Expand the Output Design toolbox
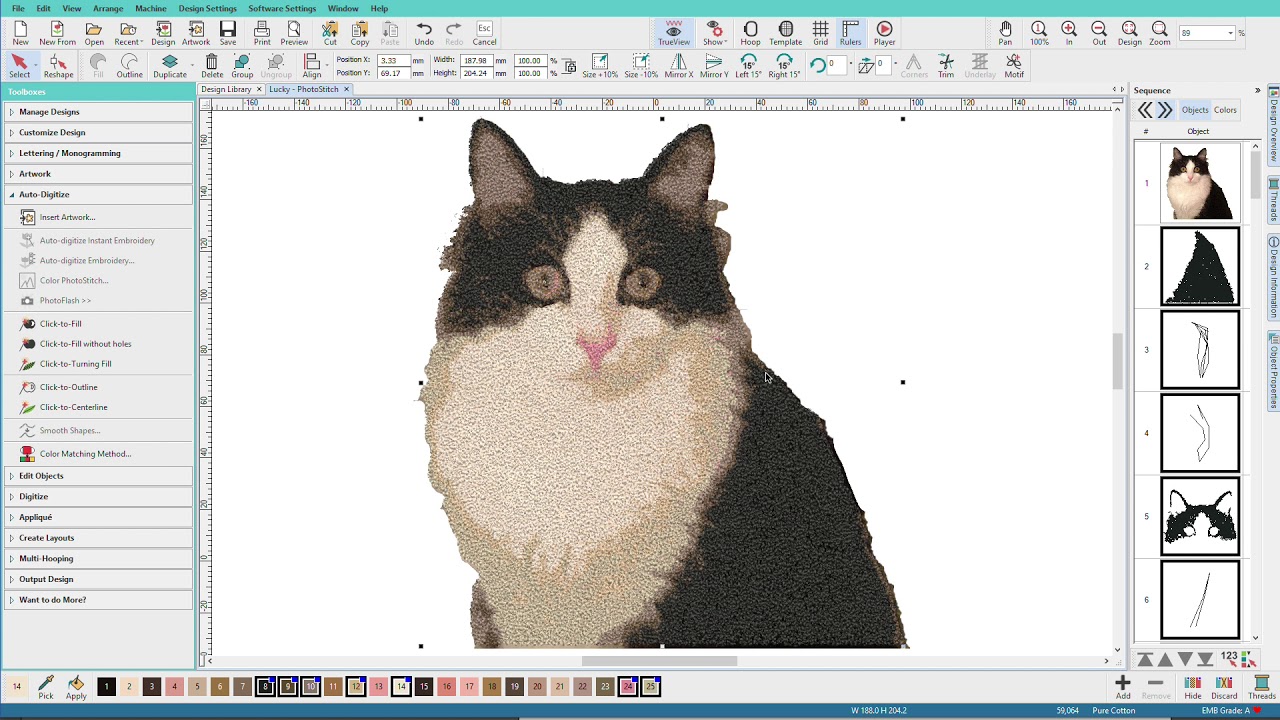This screenshot has width=1280, height=720. coord(98,579)
